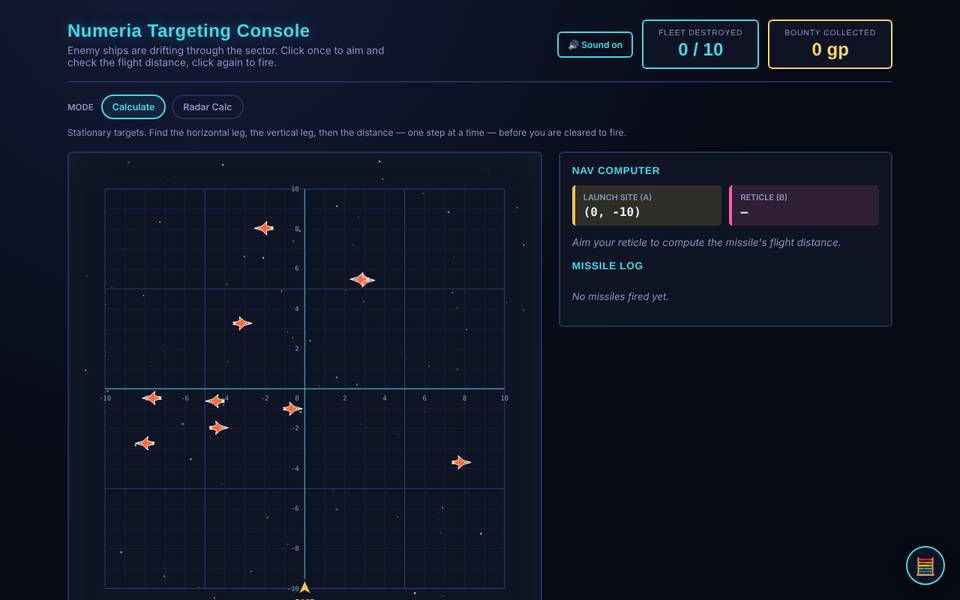This screenshot has height=600, width=960.
Task: Aim at the enemy ship near (-8, -3)
Action: (x=144, y=443)
